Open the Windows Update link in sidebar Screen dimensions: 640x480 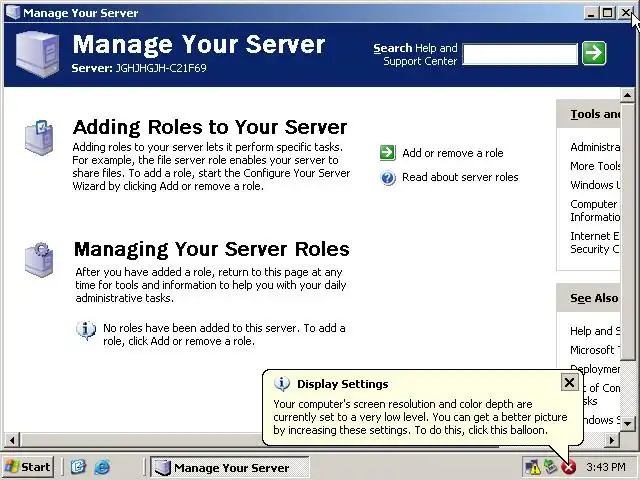(595, 185)
